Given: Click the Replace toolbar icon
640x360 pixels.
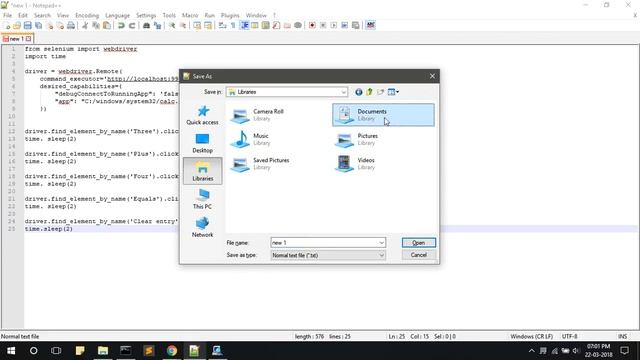Looking at the screenshot, I should click(157, 25).
